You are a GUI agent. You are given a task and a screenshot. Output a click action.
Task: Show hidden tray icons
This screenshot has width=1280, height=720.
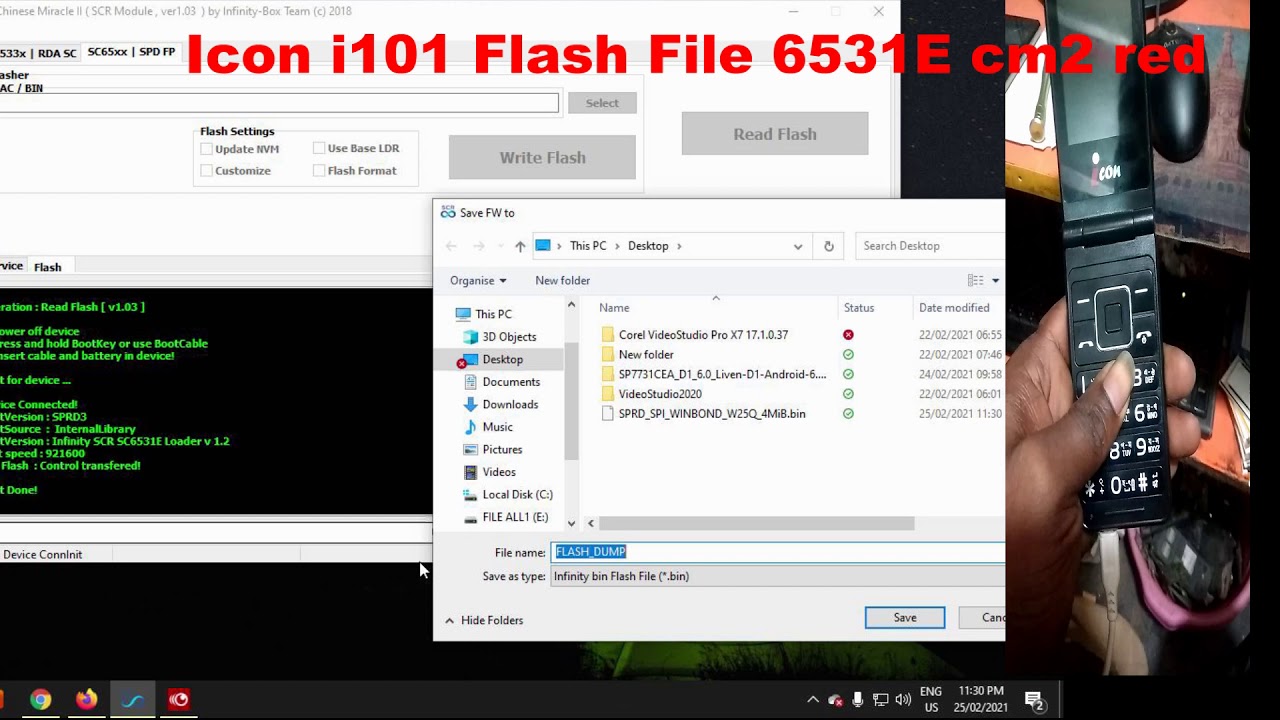812,700
